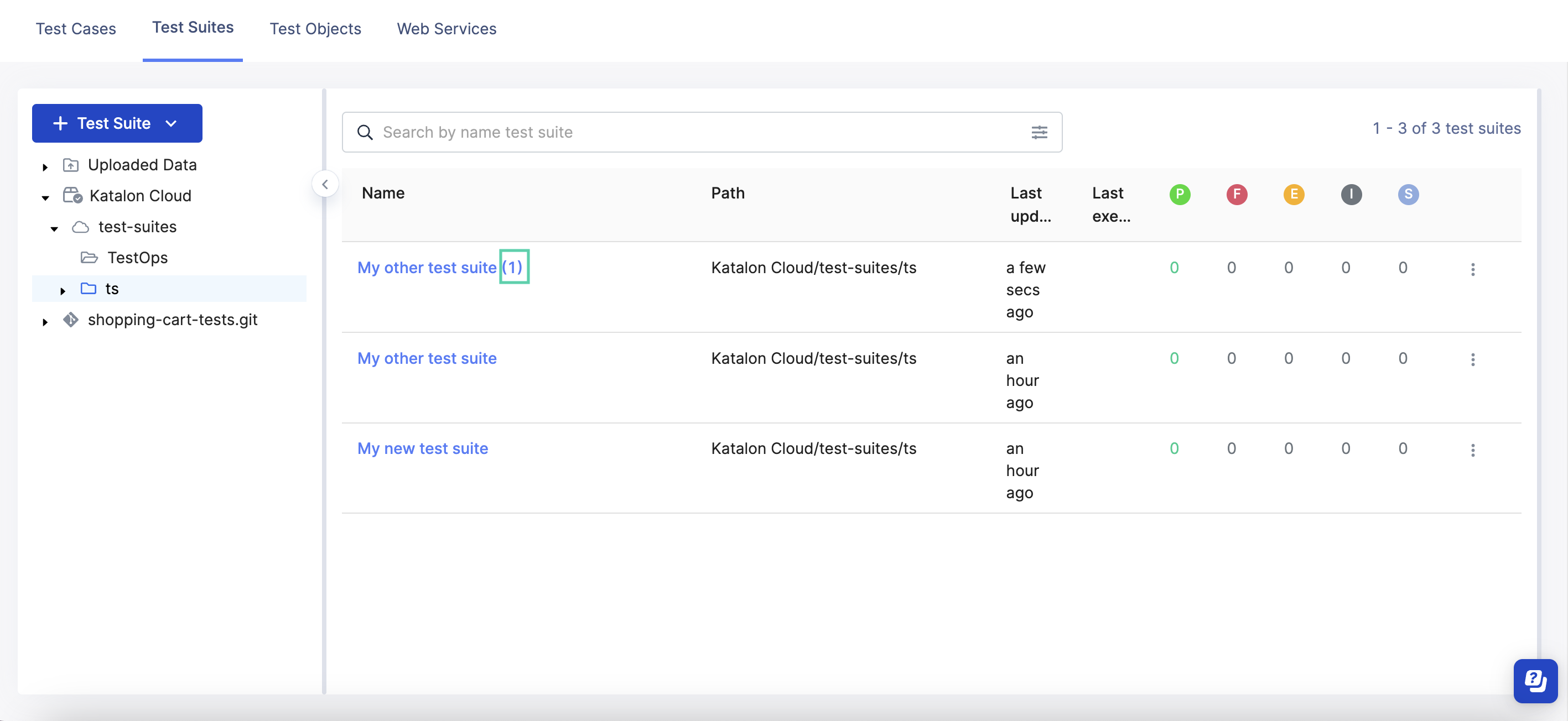The image size is (1568, 721).
Task: Open the search filter options icon
Action: click(1040, 132)
